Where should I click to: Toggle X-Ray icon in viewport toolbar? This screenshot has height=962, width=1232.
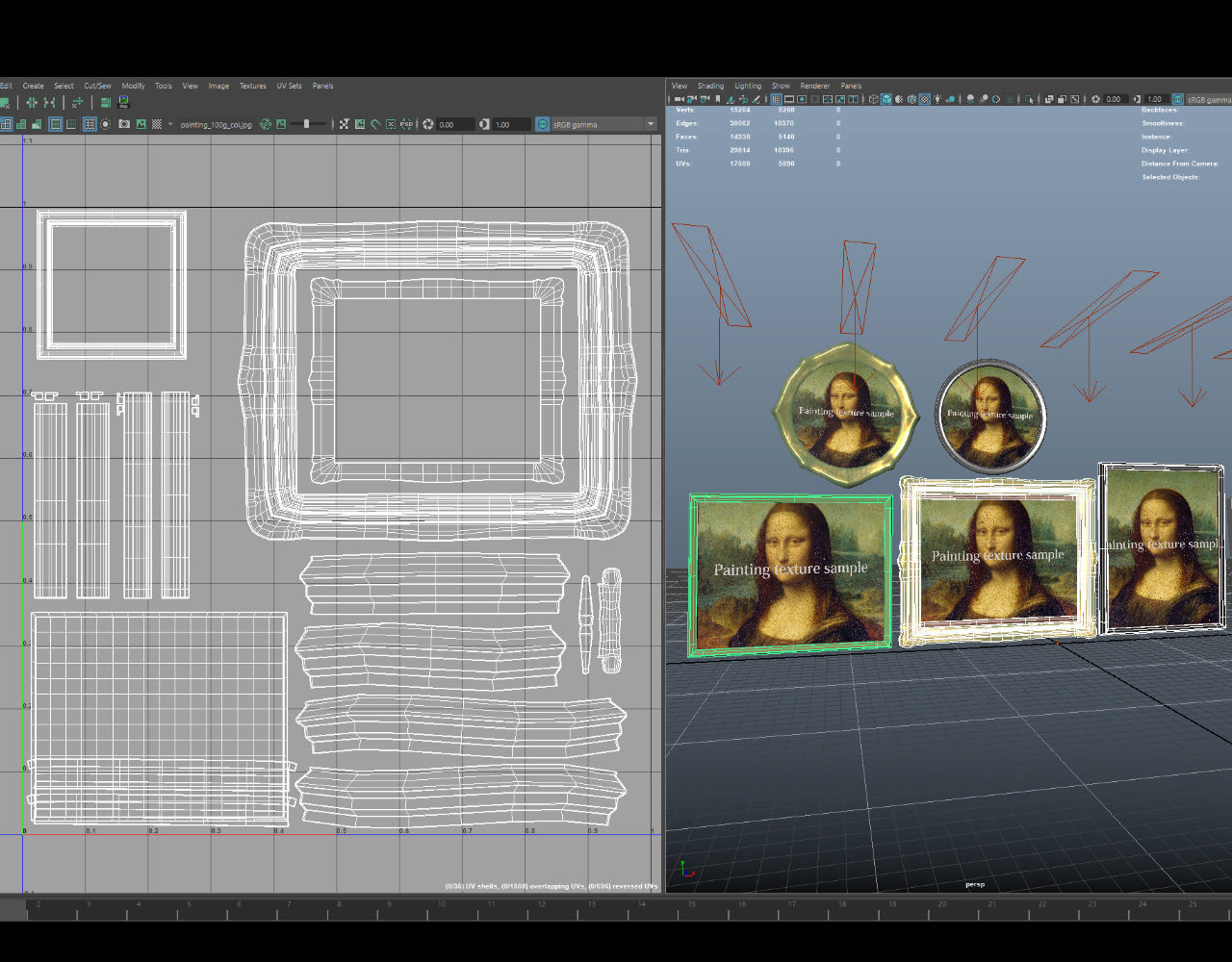click(1049, 99)
